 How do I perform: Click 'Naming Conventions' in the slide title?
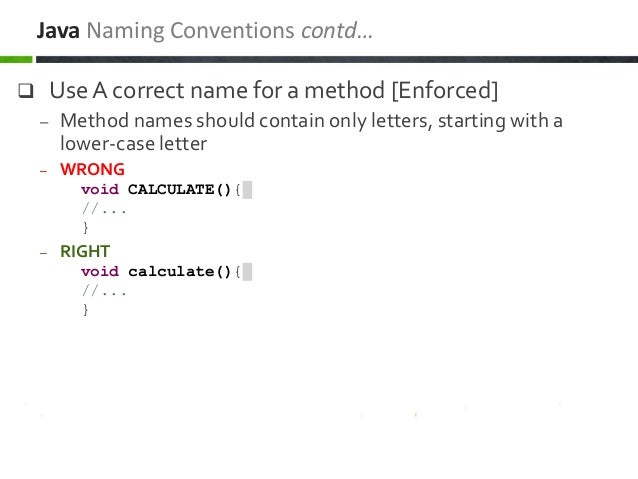[190, 31]
